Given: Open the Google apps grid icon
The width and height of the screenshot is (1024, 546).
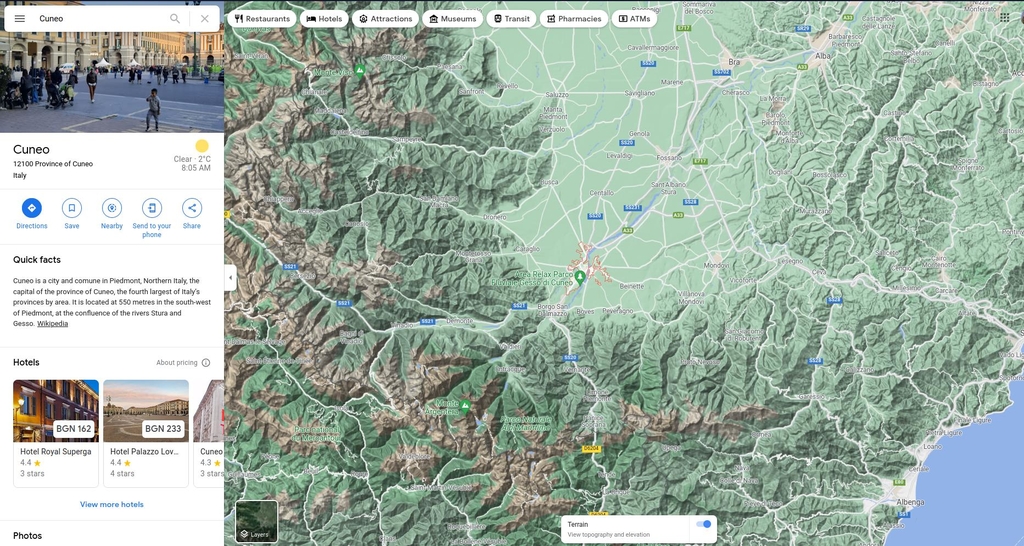Looking at the screenshot, I should coord(1004,17).
